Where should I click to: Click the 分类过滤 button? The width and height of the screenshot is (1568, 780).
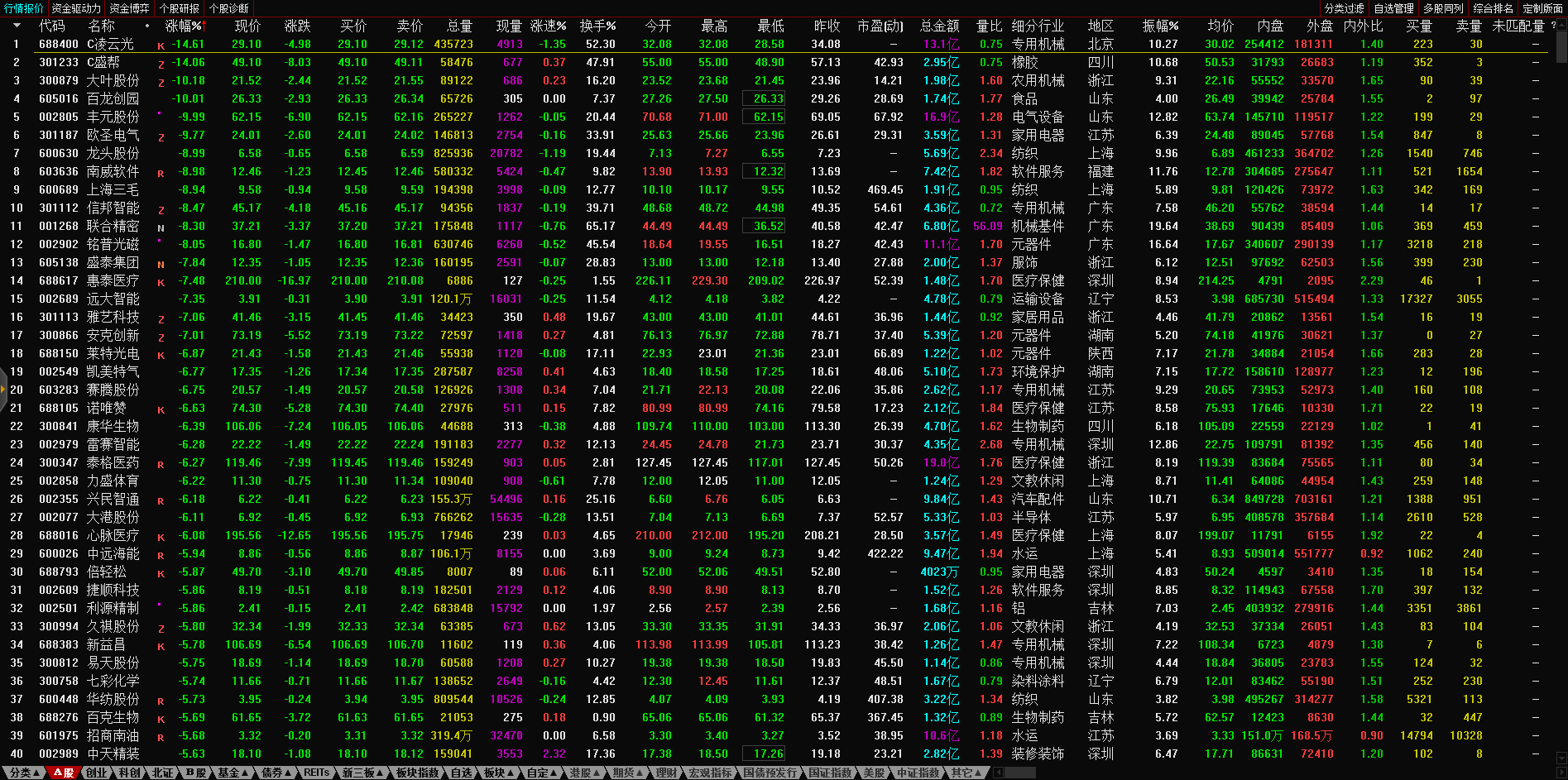[1344, 8]
